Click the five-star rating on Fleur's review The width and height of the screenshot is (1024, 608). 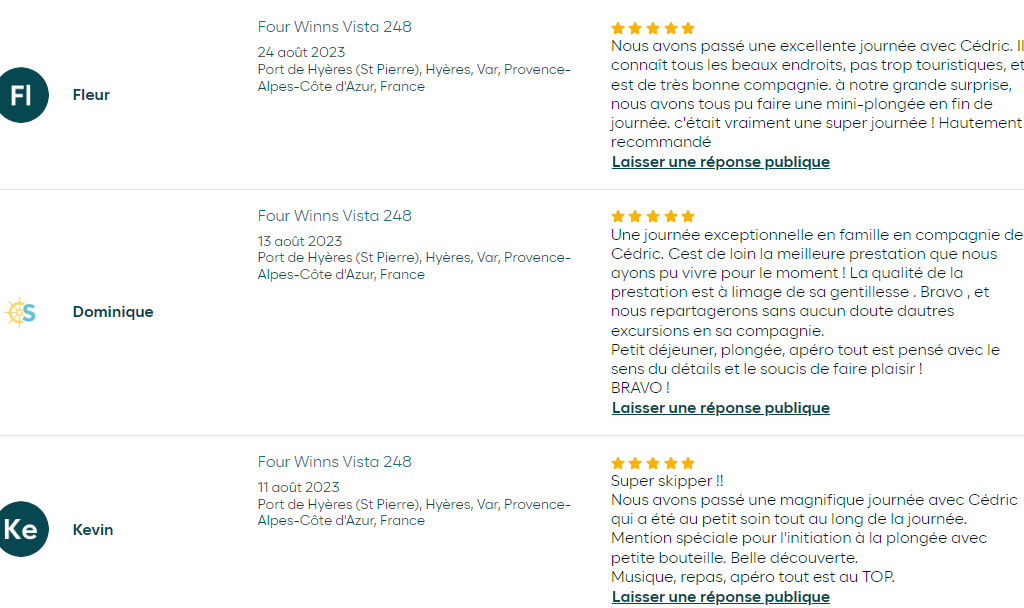652,28
